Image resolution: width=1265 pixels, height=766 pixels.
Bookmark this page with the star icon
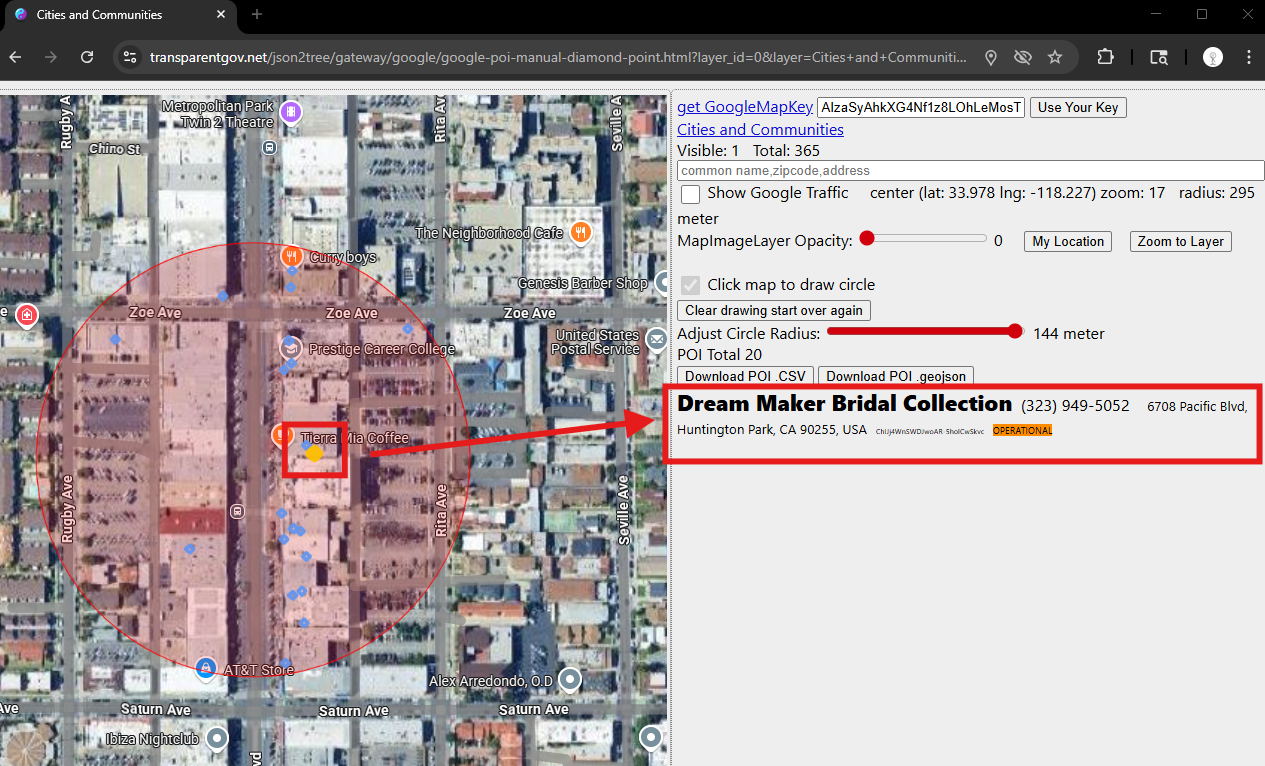coord(1055,57)
